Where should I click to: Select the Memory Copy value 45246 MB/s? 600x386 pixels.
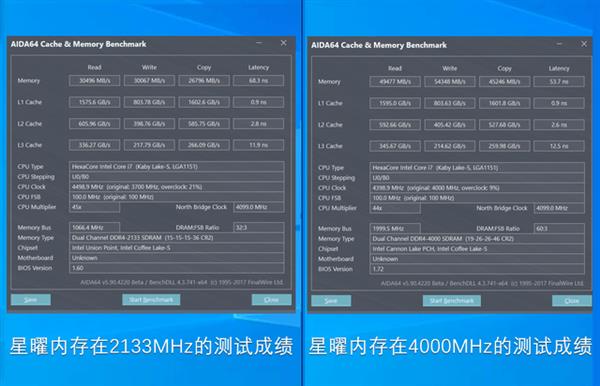tap(504, 82)
